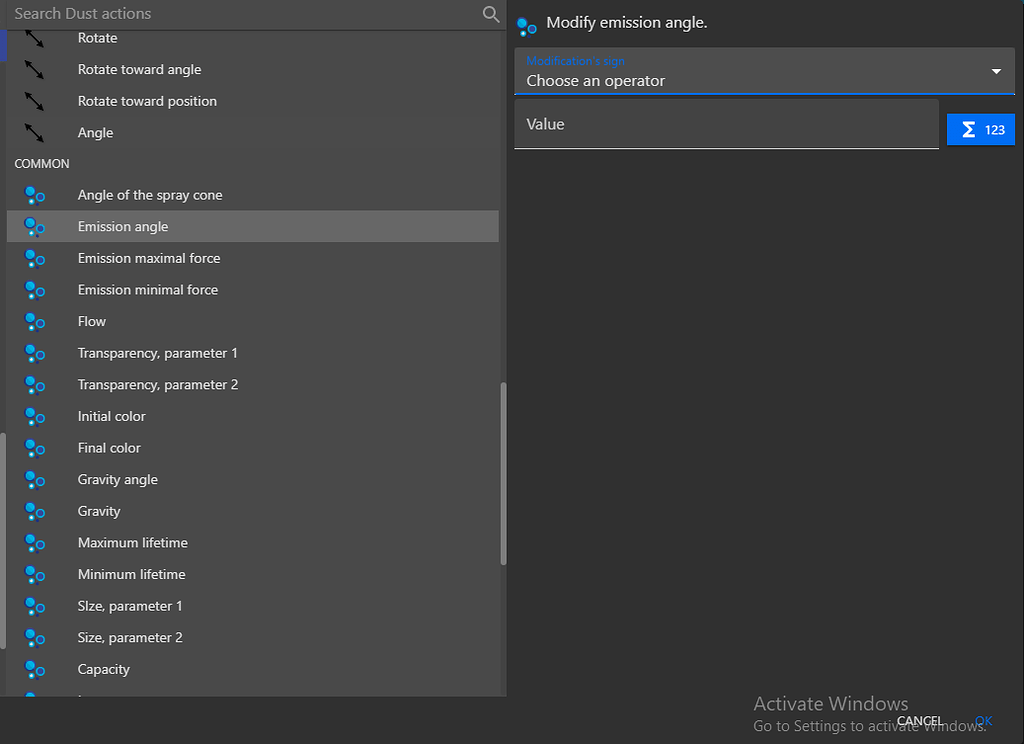
Task: Click the actions list scrollbar thumb
Action: (503, 474)
